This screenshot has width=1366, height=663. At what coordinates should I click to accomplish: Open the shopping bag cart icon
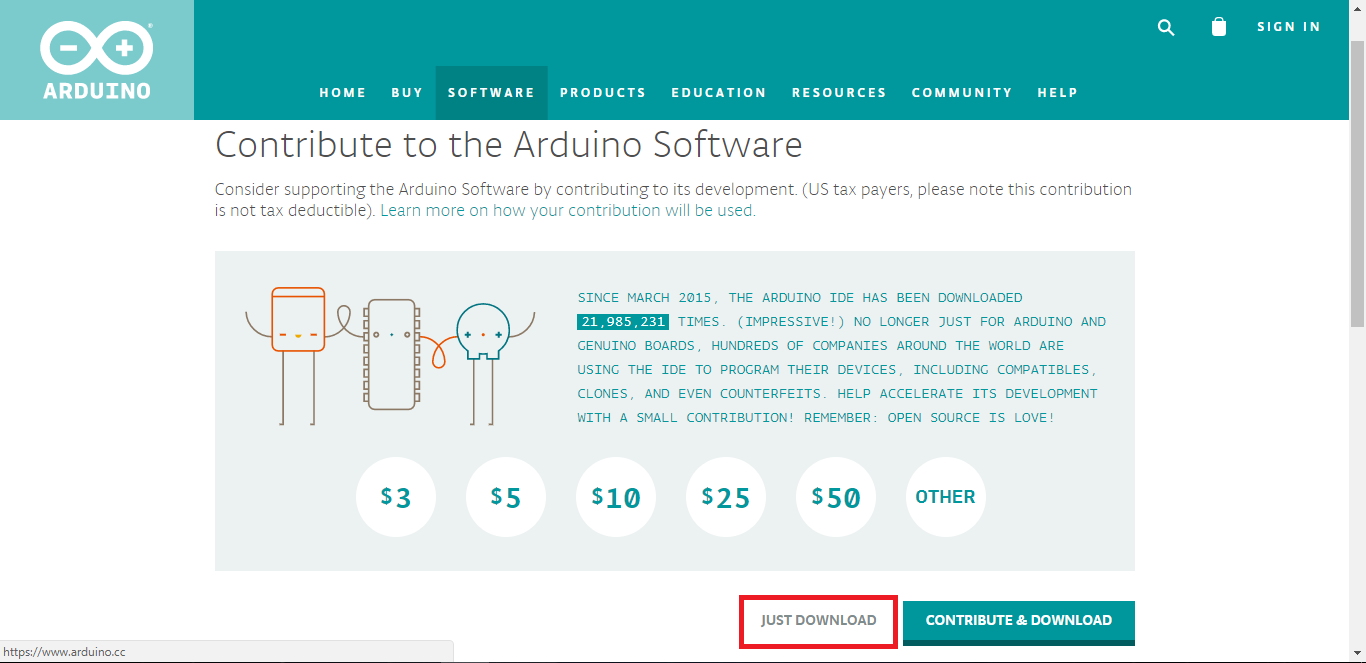1218,27
